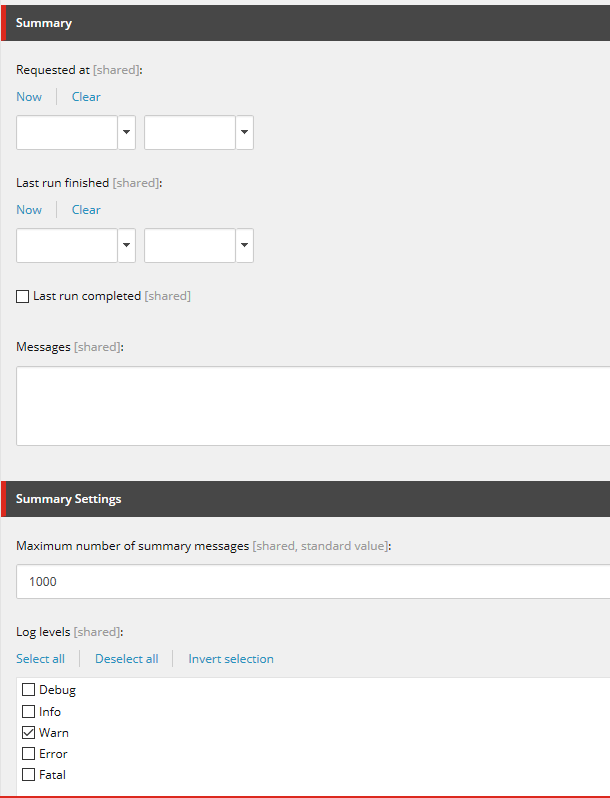Click Deselect all for Log levels

[x=126, y=659]
